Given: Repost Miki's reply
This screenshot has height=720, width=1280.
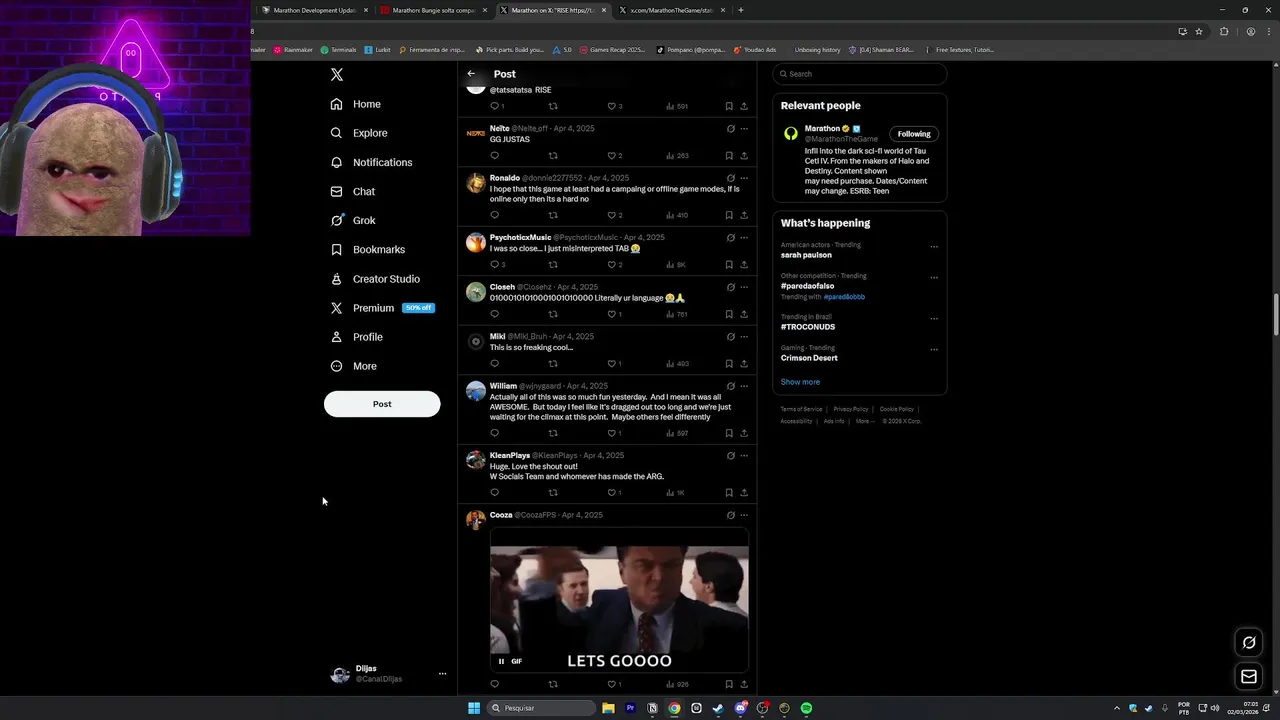Looking at the screenshot, I should click(x=553, y=364).
